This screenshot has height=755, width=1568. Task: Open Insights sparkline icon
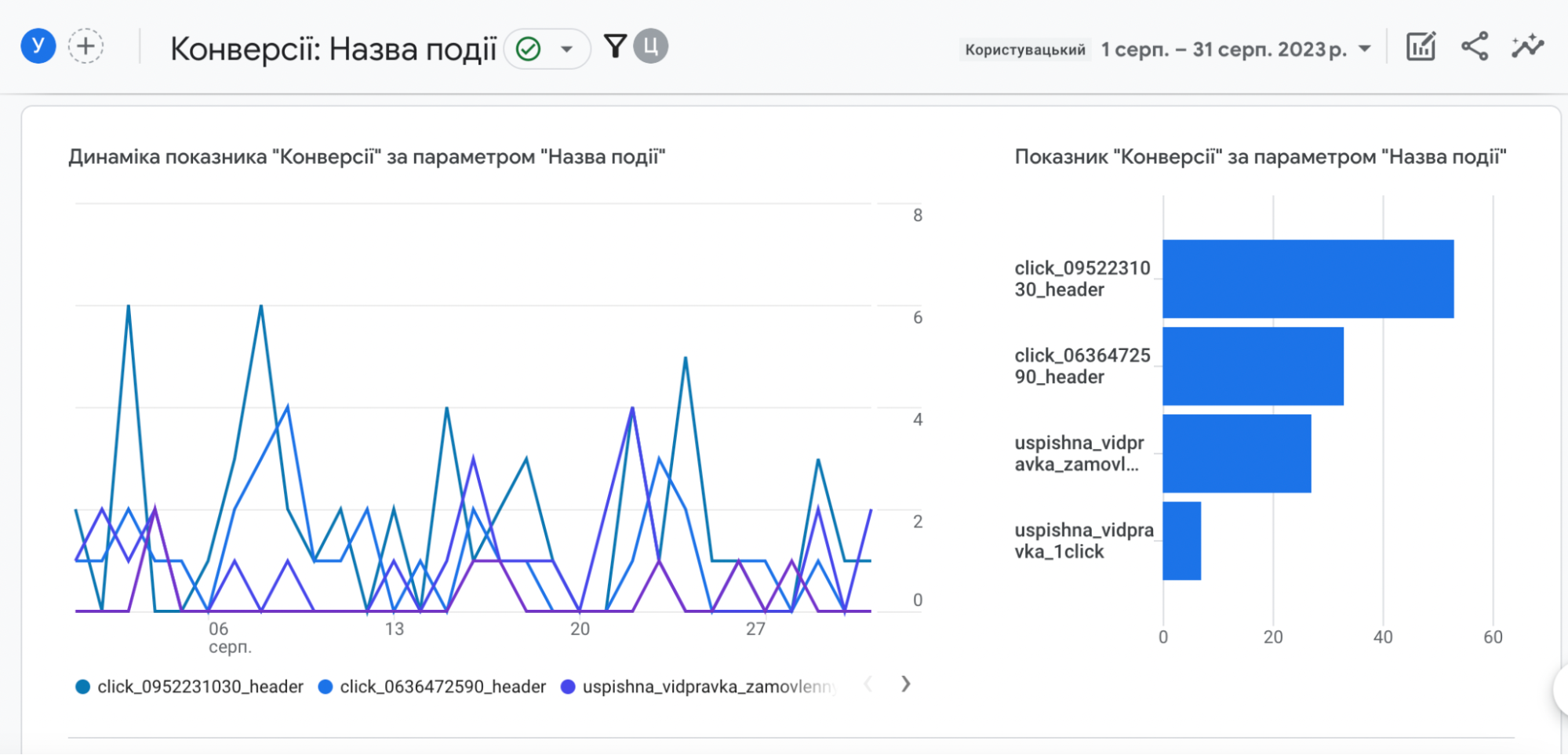pos(1527,47)
